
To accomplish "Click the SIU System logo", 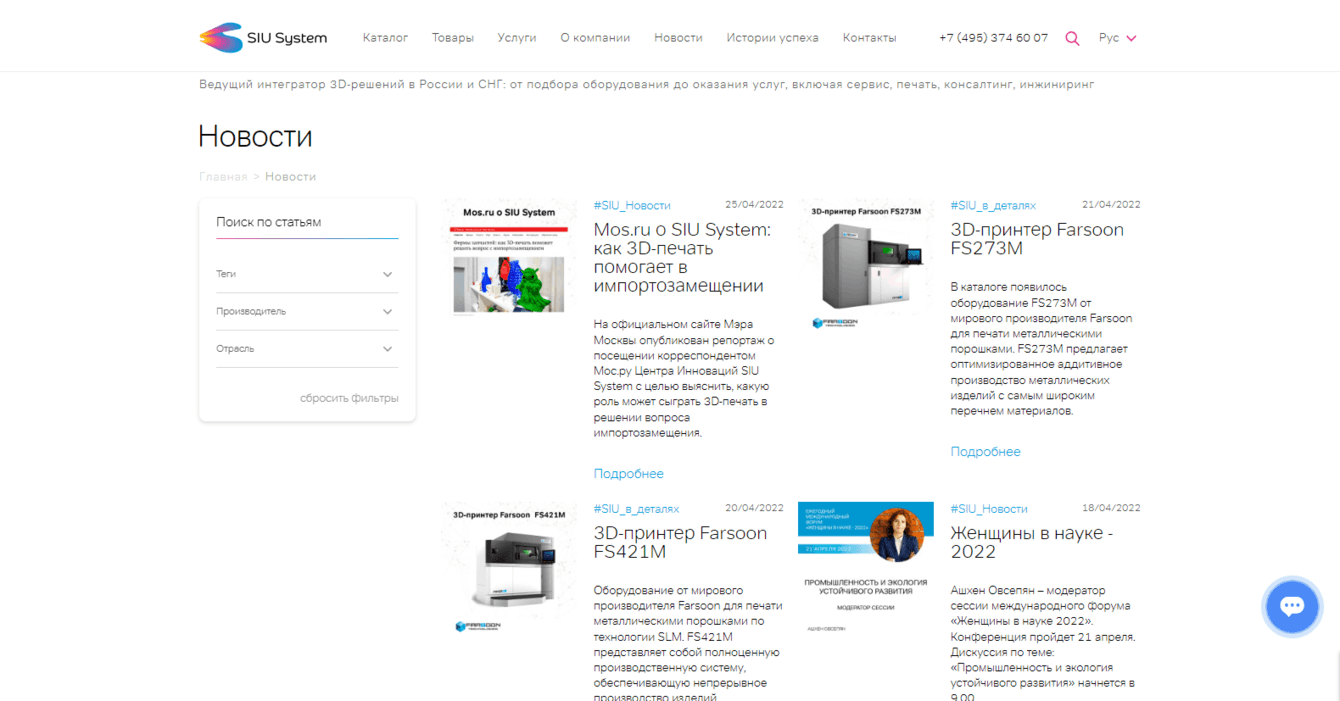I will pos(263,38).
